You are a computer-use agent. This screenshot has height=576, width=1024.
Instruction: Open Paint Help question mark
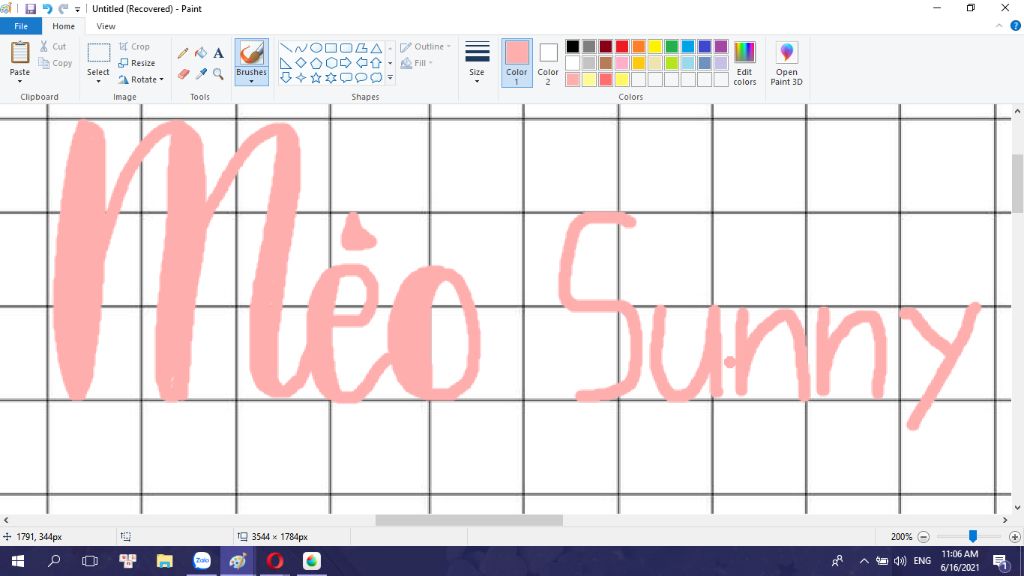tap(1016, 26)
